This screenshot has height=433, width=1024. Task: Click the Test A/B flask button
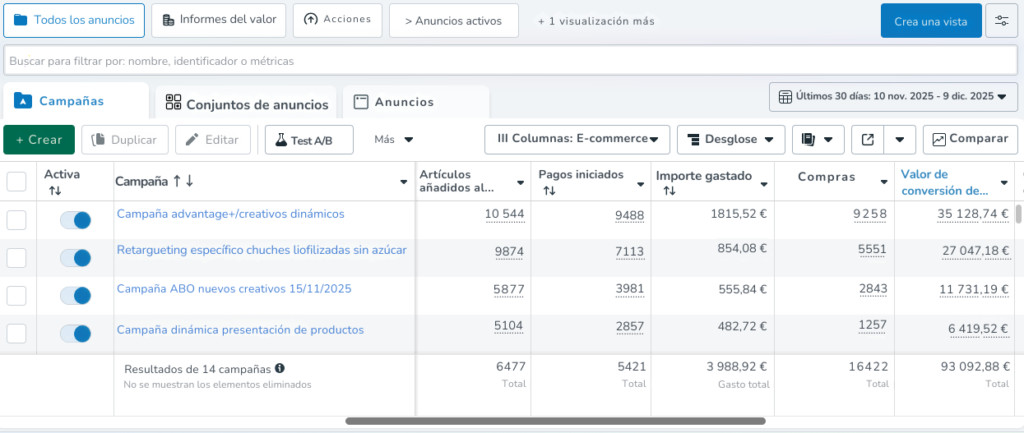(x=309, y=140)
